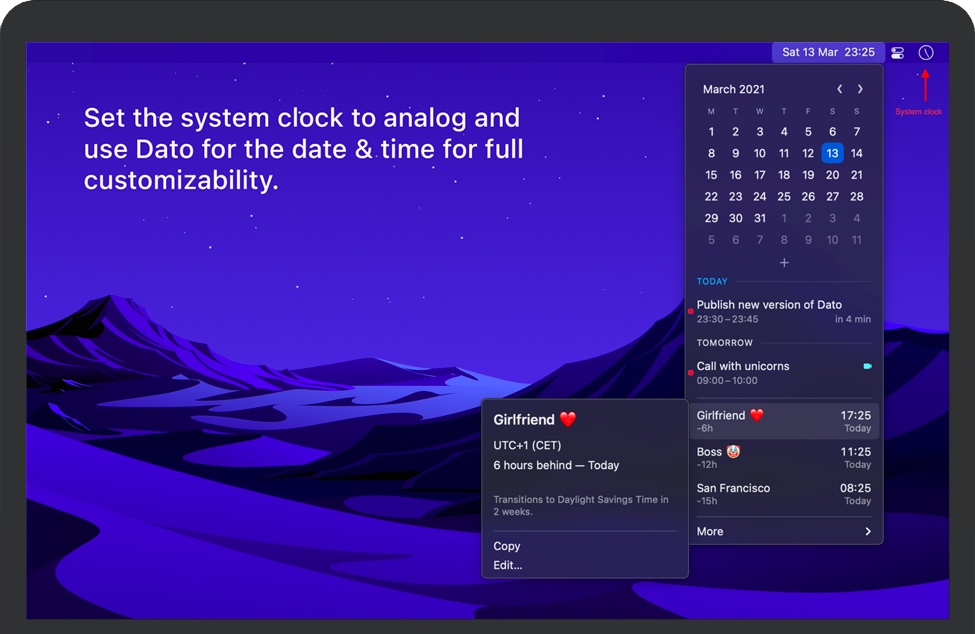The height and width of the screenshot is (634, 975).
Task: Select March 1 in the calendar
Action: [711, 132]
